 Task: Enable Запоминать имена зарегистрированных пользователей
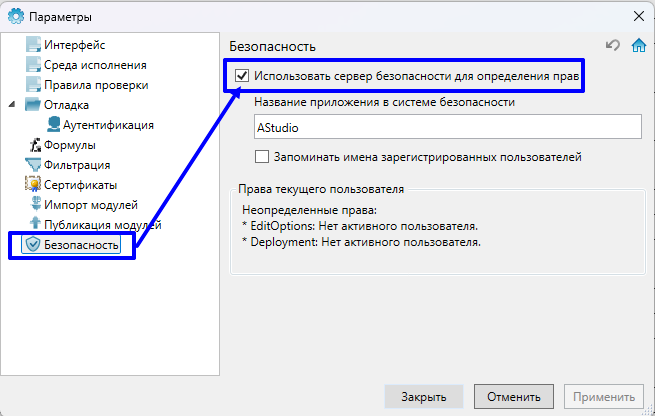262,157
